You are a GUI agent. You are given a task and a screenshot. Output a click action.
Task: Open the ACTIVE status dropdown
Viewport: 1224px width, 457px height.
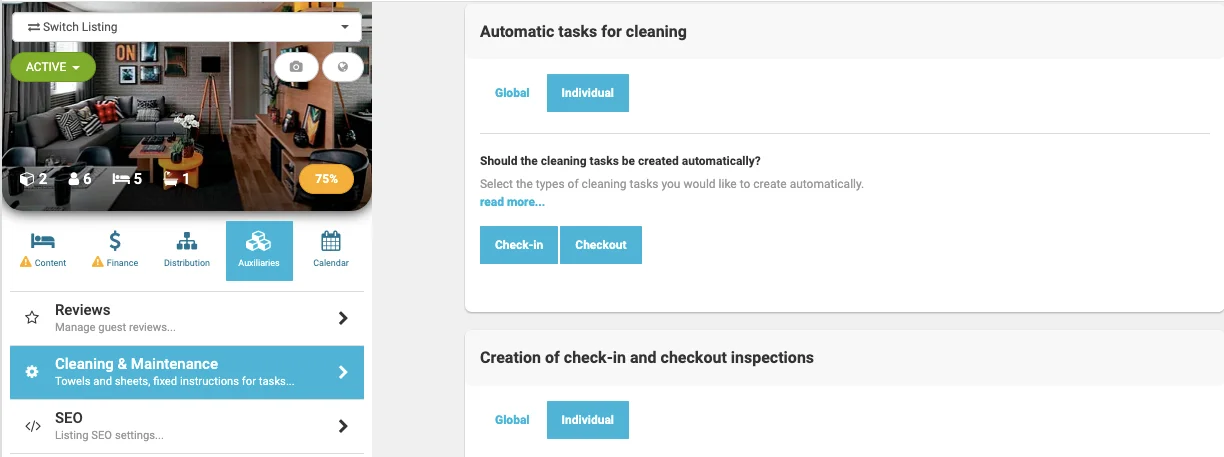53,67
